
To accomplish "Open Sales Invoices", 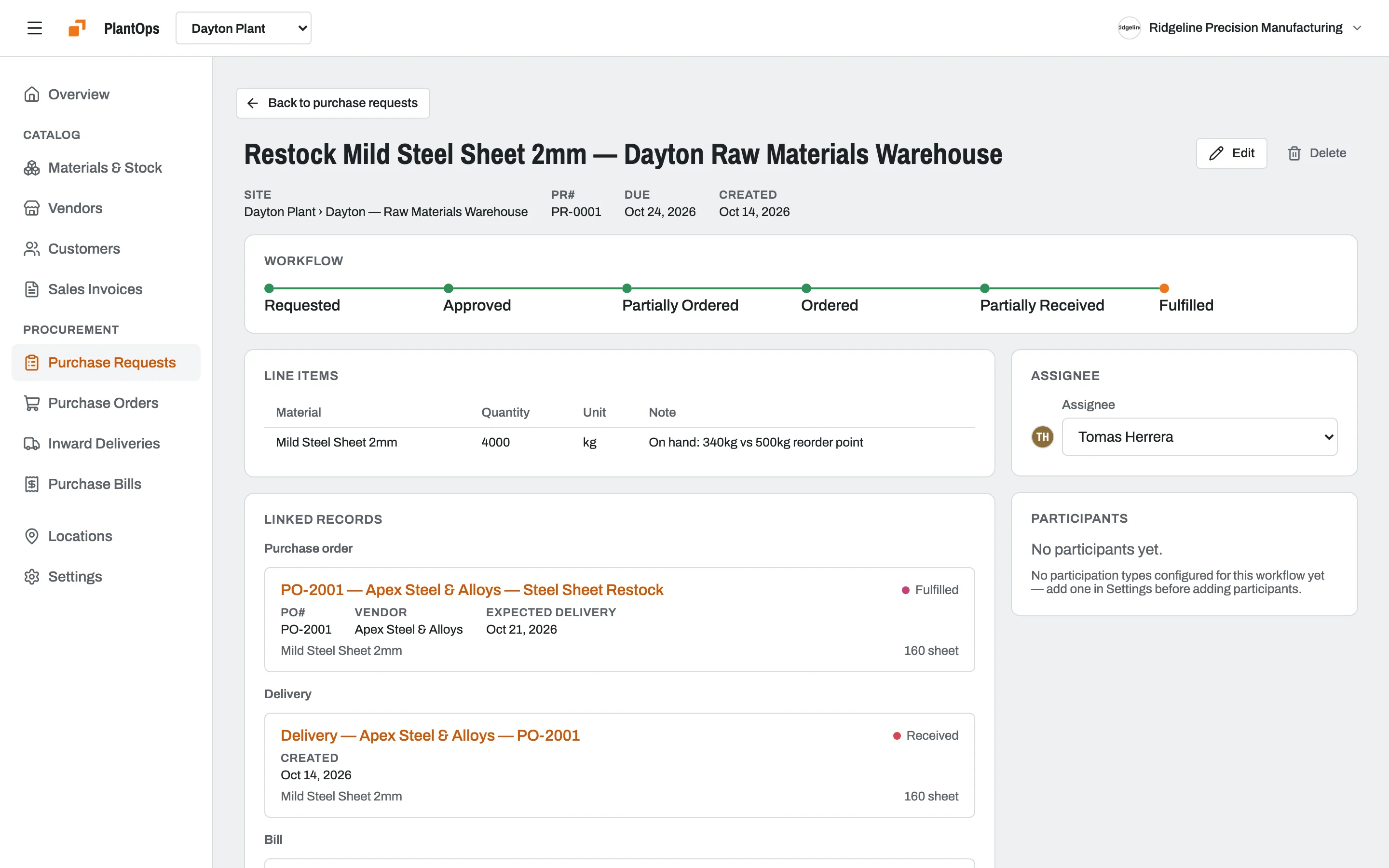I will (x=106, y=289).
